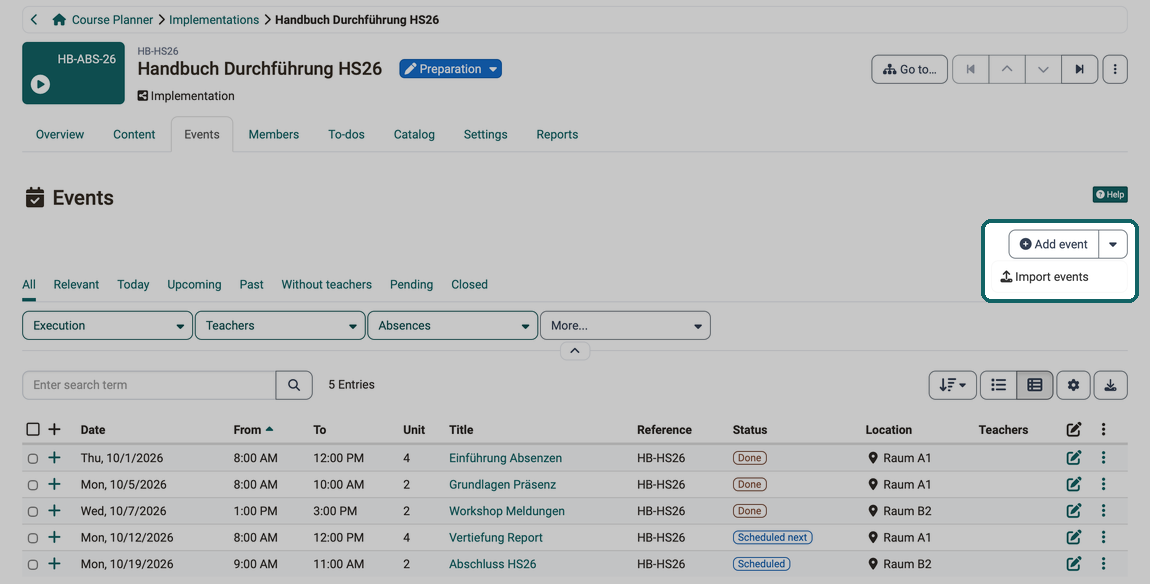The height and width of the screenshot is (584, 1150).
Task: Select the Thu, 10/1/2026 row checkbox
Action: coord(32,459)
